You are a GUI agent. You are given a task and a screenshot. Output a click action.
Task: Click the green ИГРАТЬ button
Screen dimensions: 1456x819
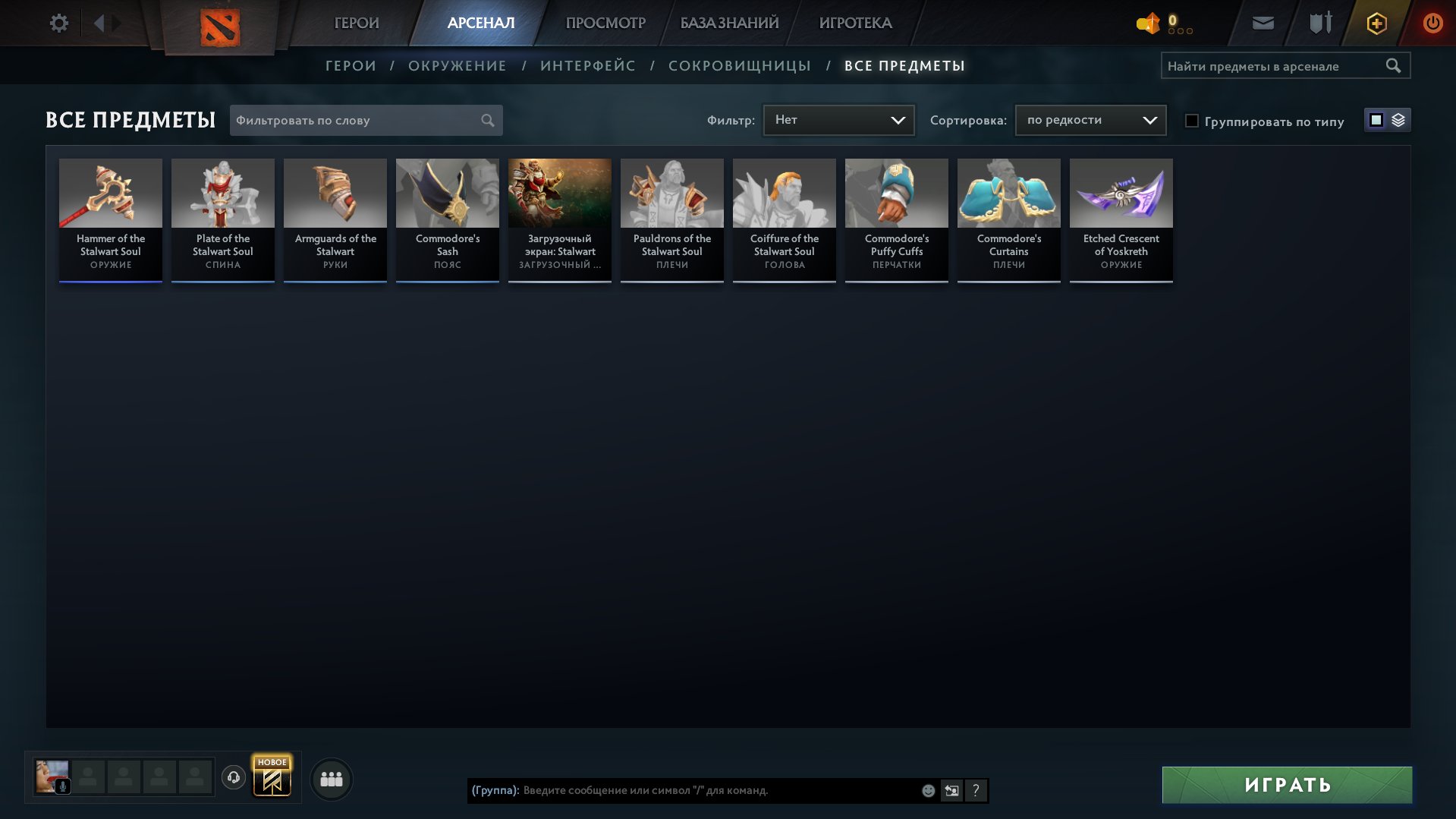(x=1287, y=785)
